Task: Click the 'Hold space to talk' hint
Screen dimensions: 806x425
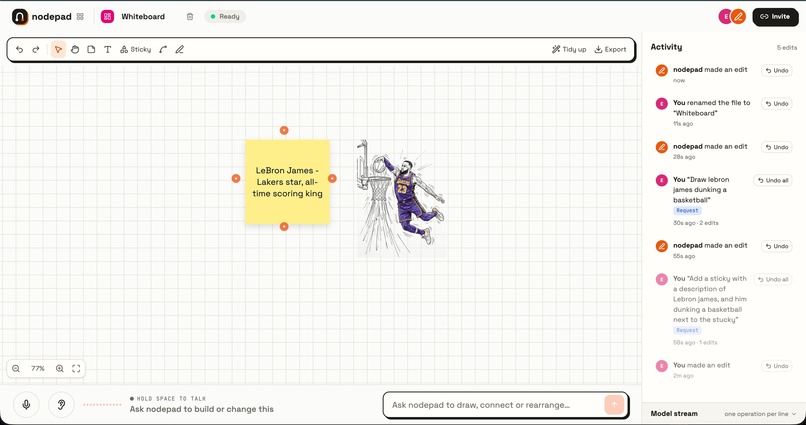Action: (168, 398)
